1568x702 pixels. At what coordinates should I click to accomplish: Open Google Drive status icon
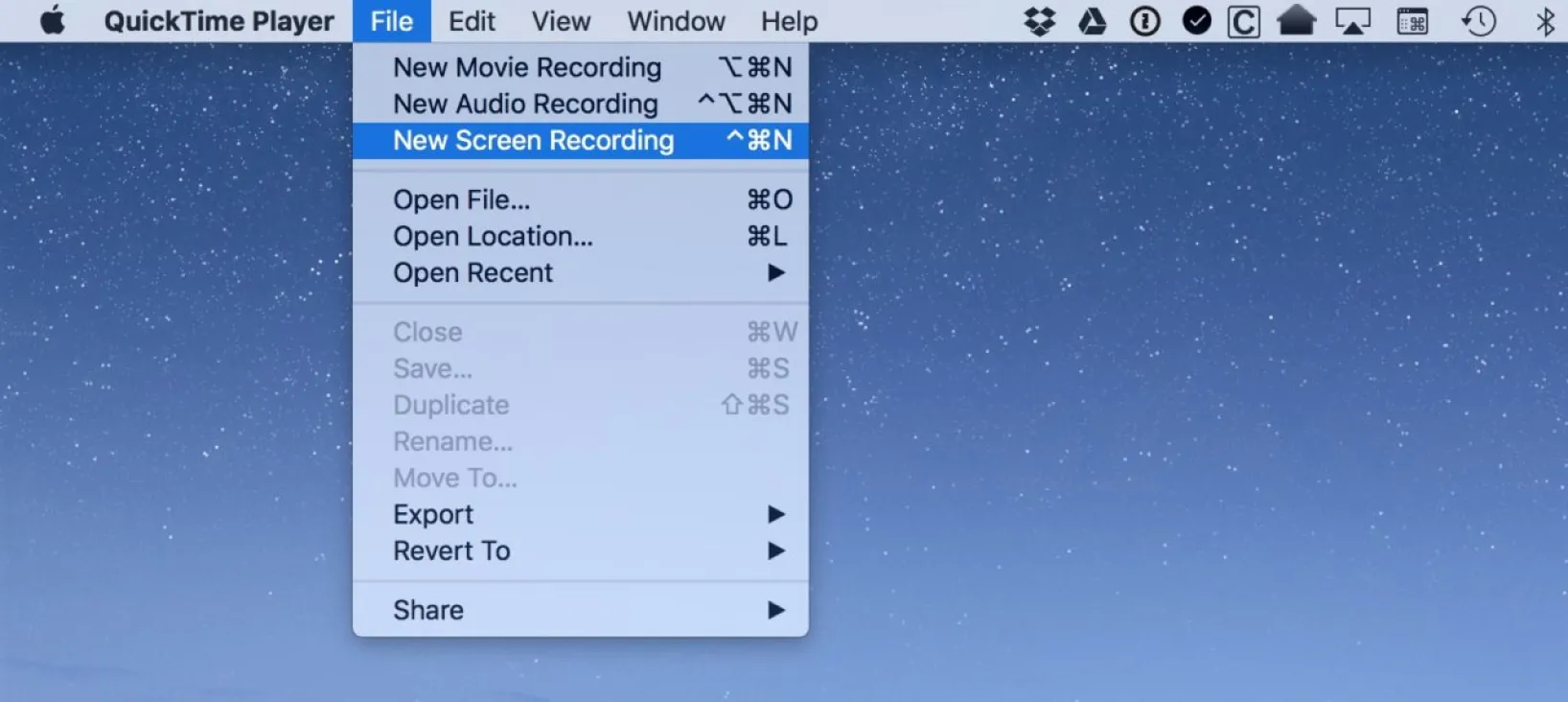coord(1092,21)
